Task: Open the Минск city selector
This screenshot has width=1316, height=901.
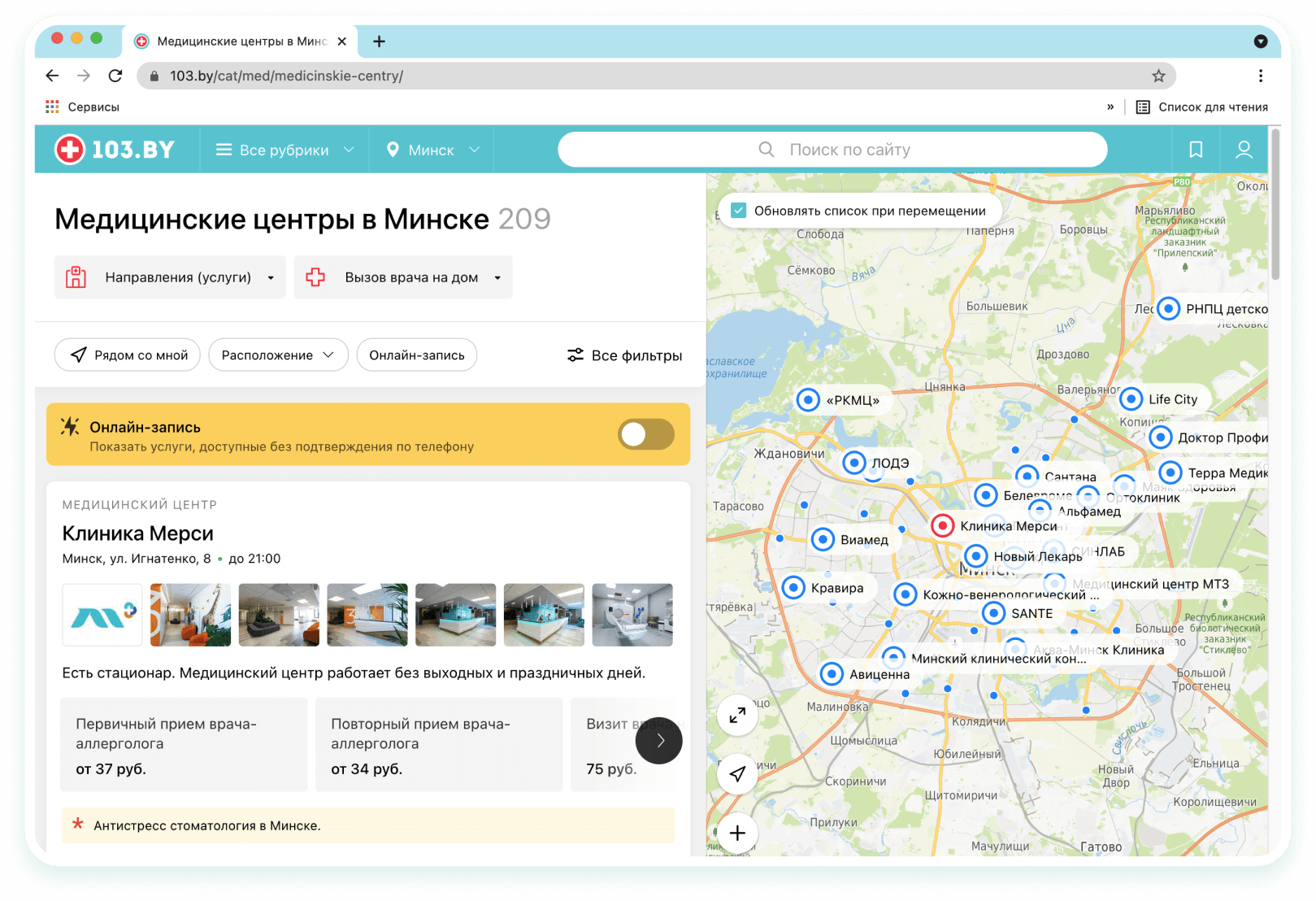Action: (432, 150)
